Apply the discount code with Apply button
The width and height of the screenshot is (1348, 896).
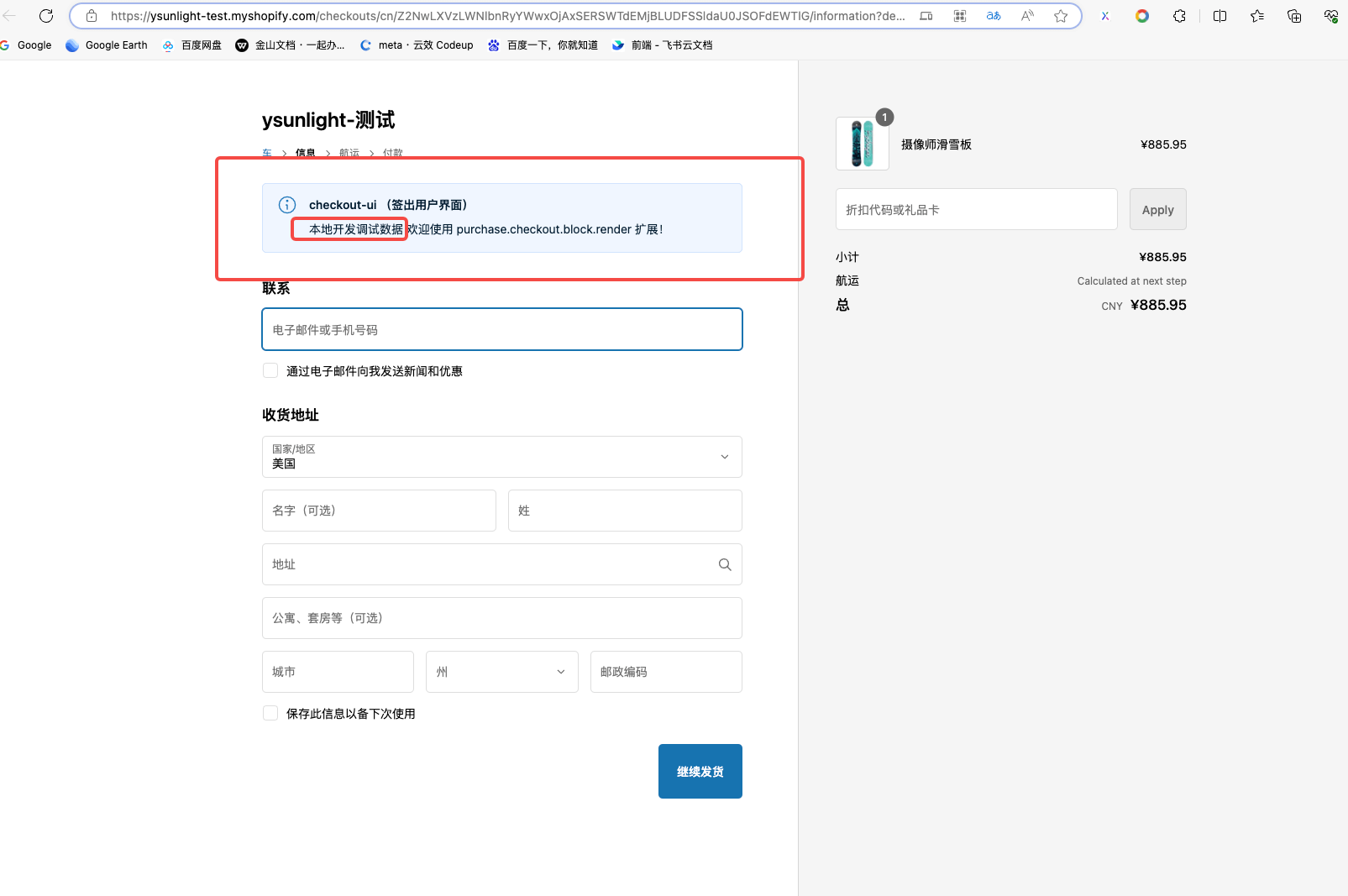click(x=1157, y=209)
